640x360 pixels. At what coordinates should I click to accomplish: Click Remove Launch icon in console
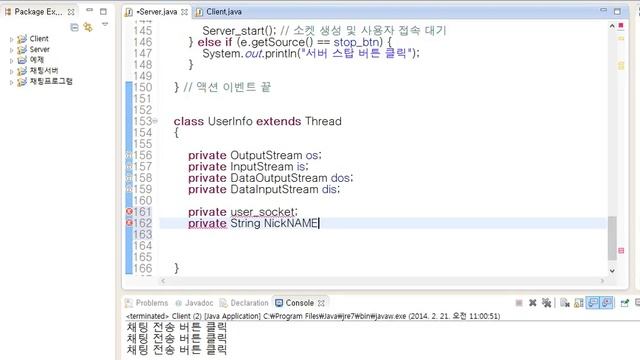[533, 303]
